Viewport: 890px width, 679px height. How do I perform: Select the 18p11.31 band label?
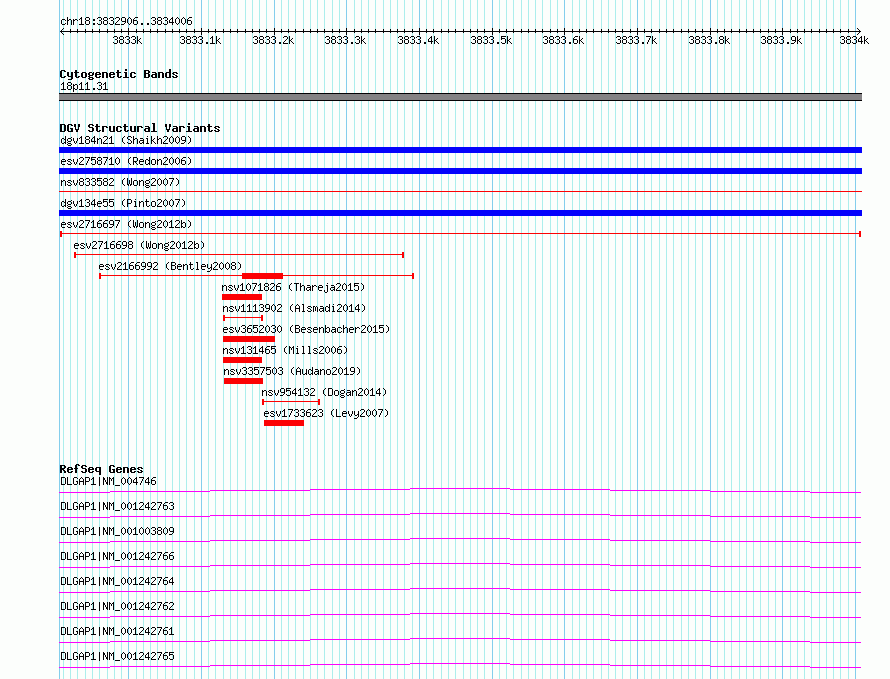84,86
